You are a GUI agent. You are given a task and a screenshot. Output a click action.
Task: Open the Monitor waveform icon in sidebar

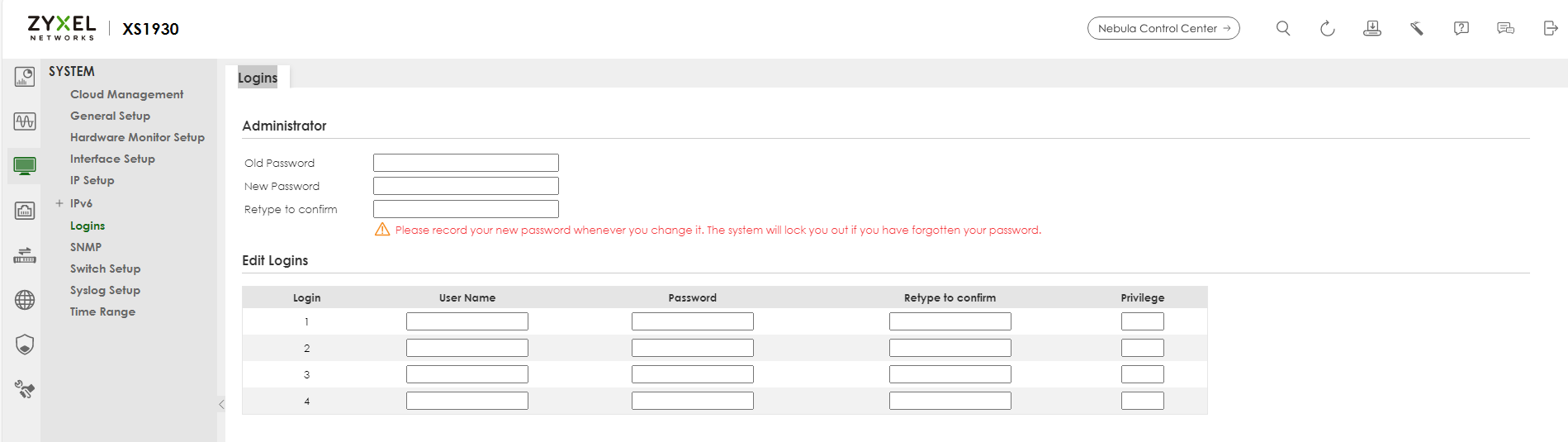coord(25,121)
